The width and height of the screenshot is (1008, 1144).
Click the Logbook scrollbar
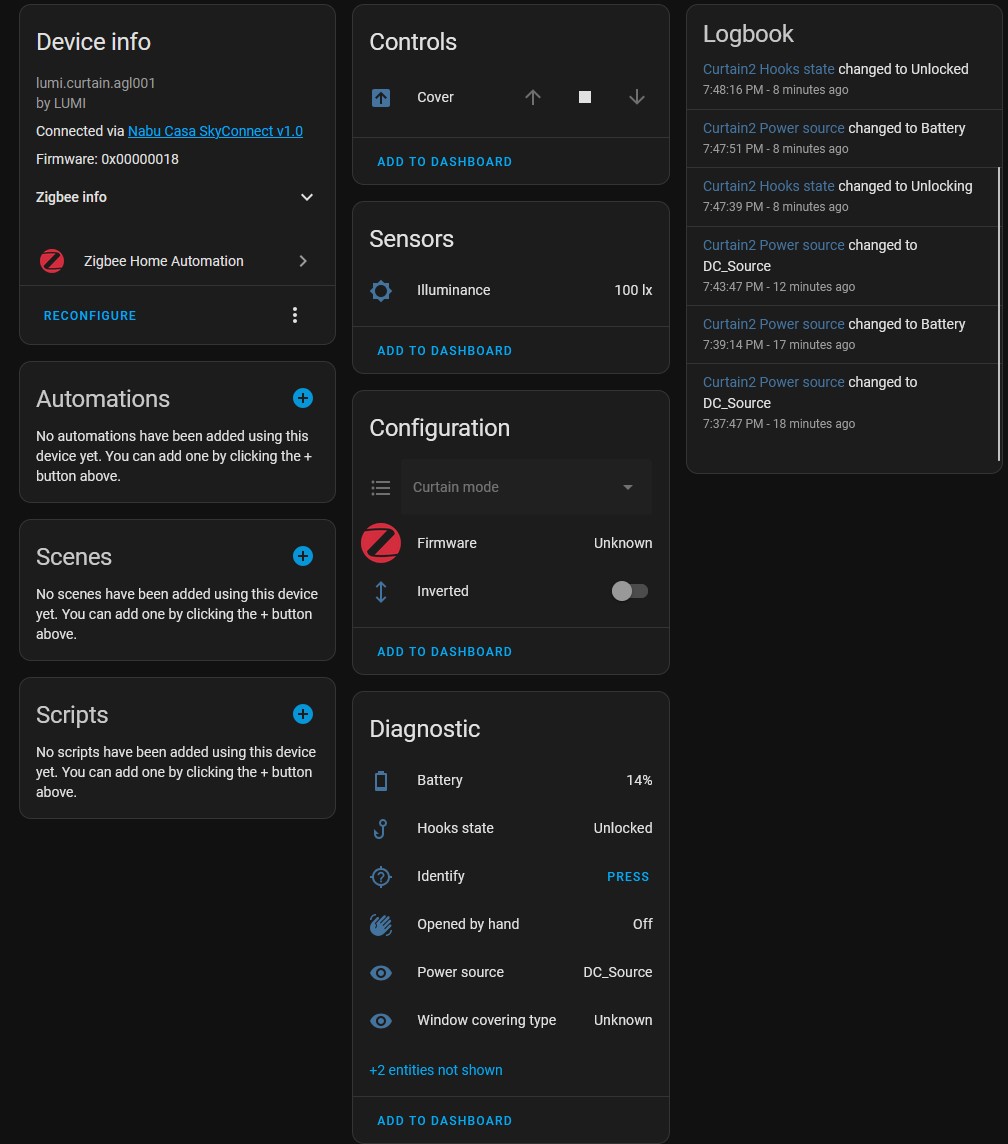(x=999, y=314)
